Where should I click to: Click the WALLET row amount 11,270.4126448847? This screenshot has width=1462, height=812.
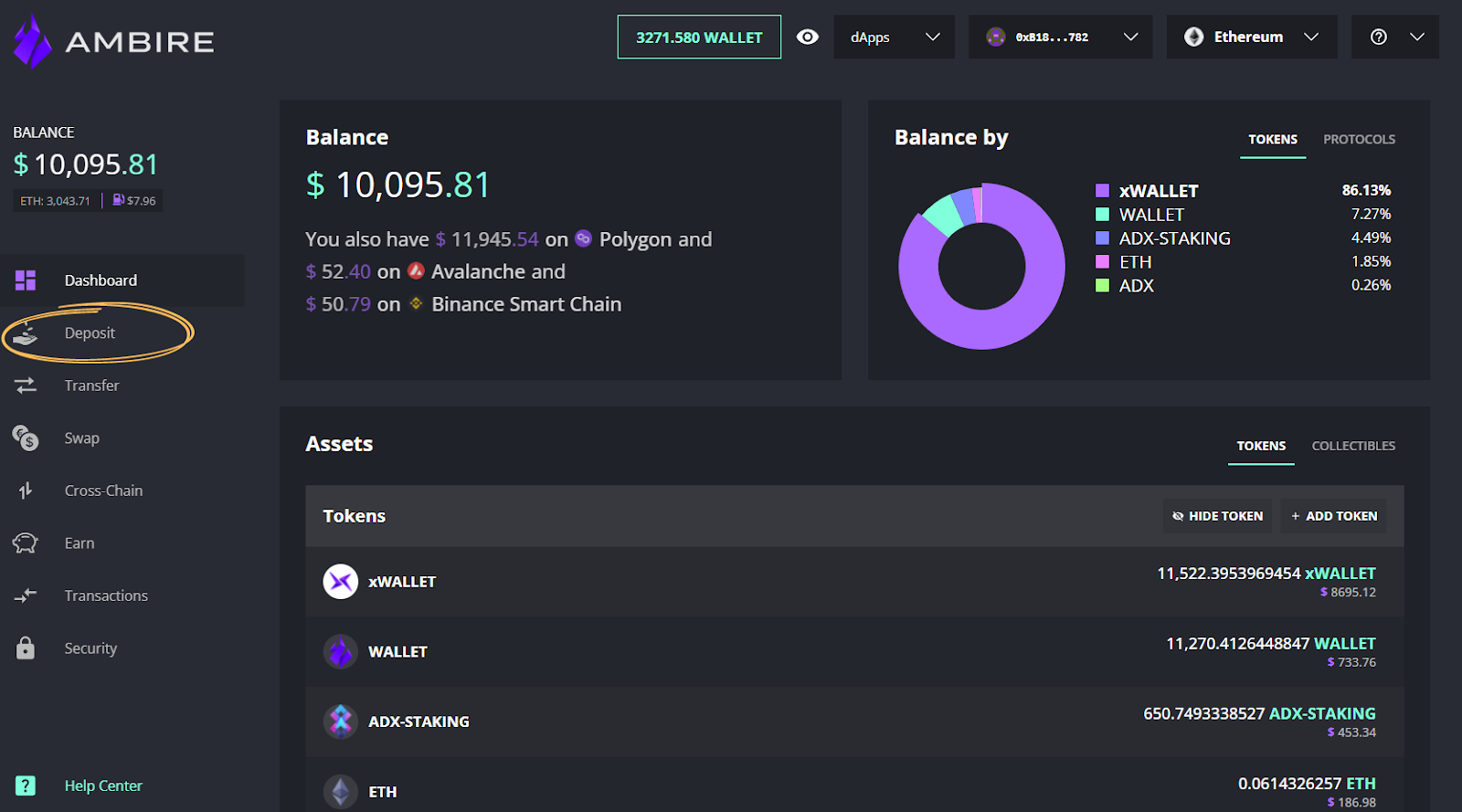pyautogui.click(x=1238, y=644)
